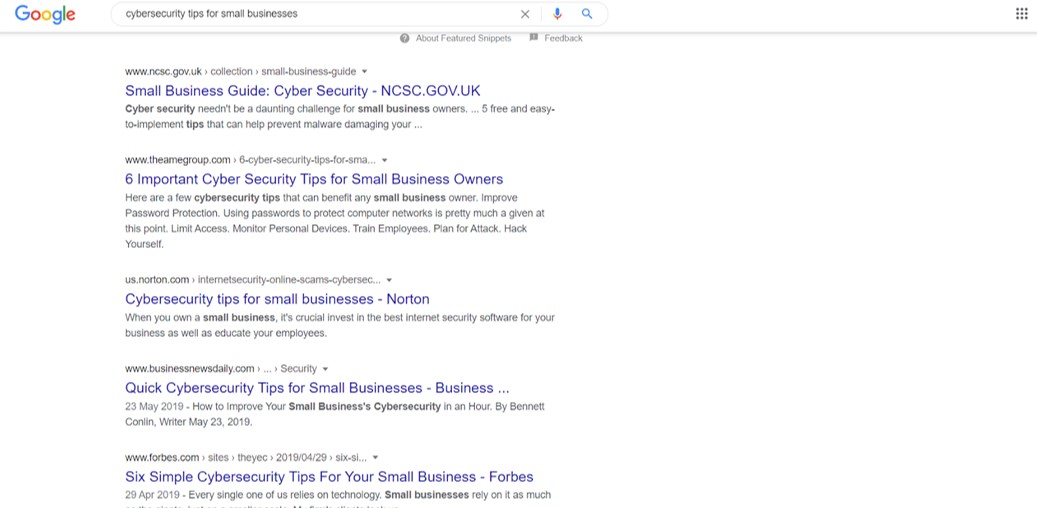Viewport: 1037px width, 508px height.
Task: Start voice search with microphone icon
Action: coord(557,14)
